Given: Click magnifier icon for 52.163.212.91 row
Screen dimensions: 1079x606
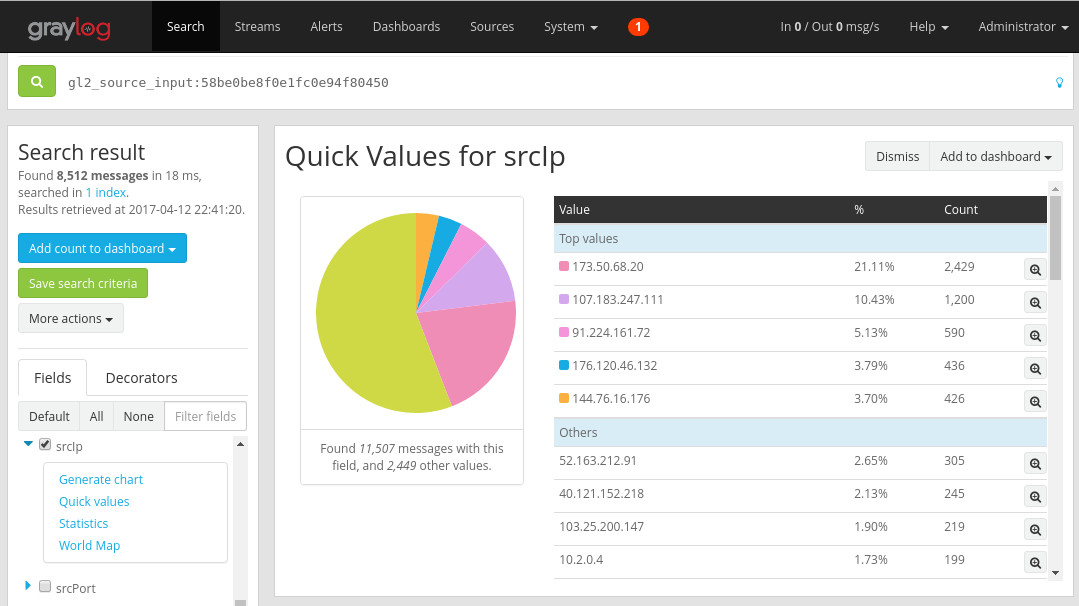Looking at the screenshot, I should point(1035,463).
